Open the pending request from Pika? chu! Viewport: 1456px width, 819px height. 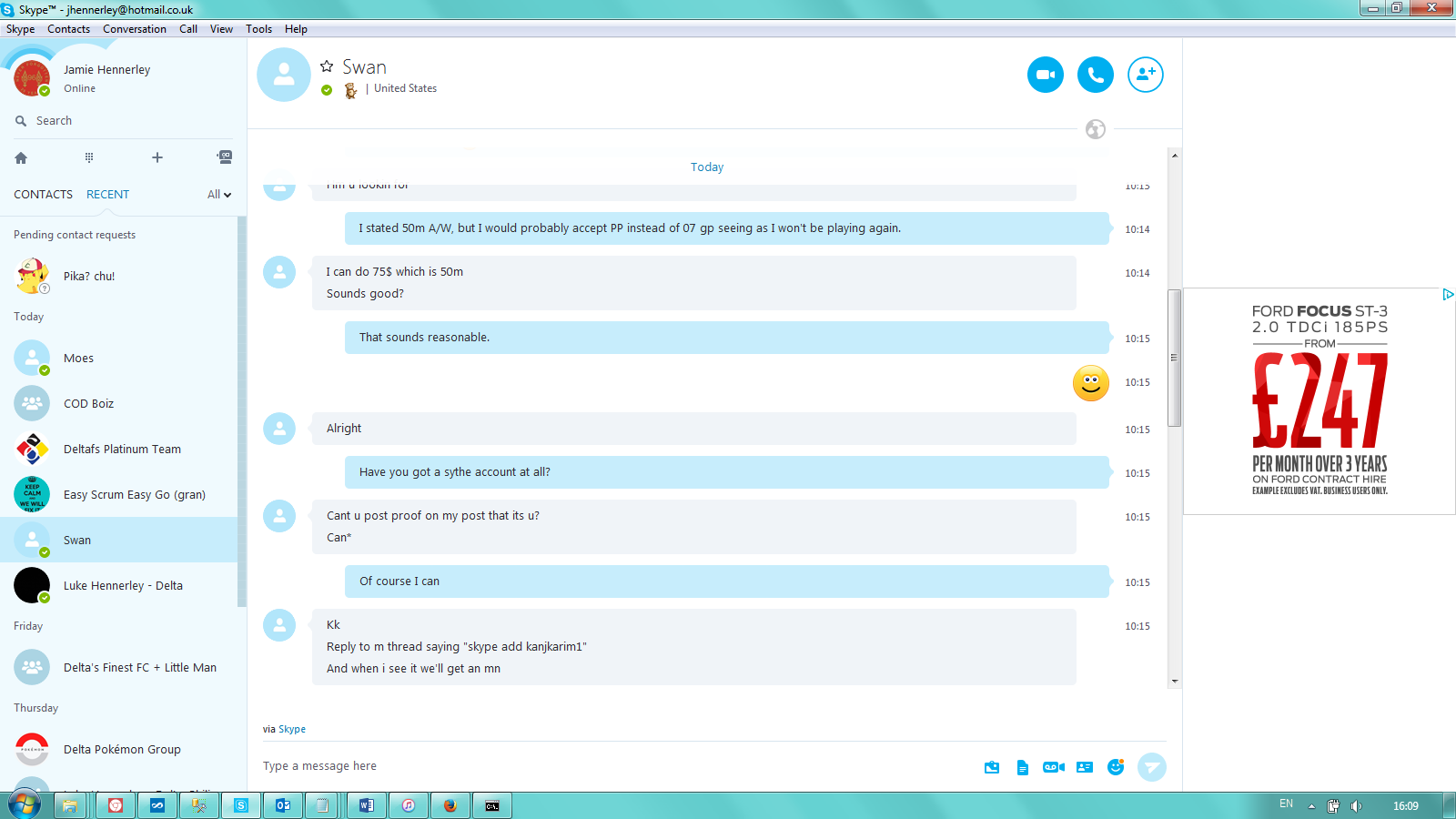tap(118, 276)
